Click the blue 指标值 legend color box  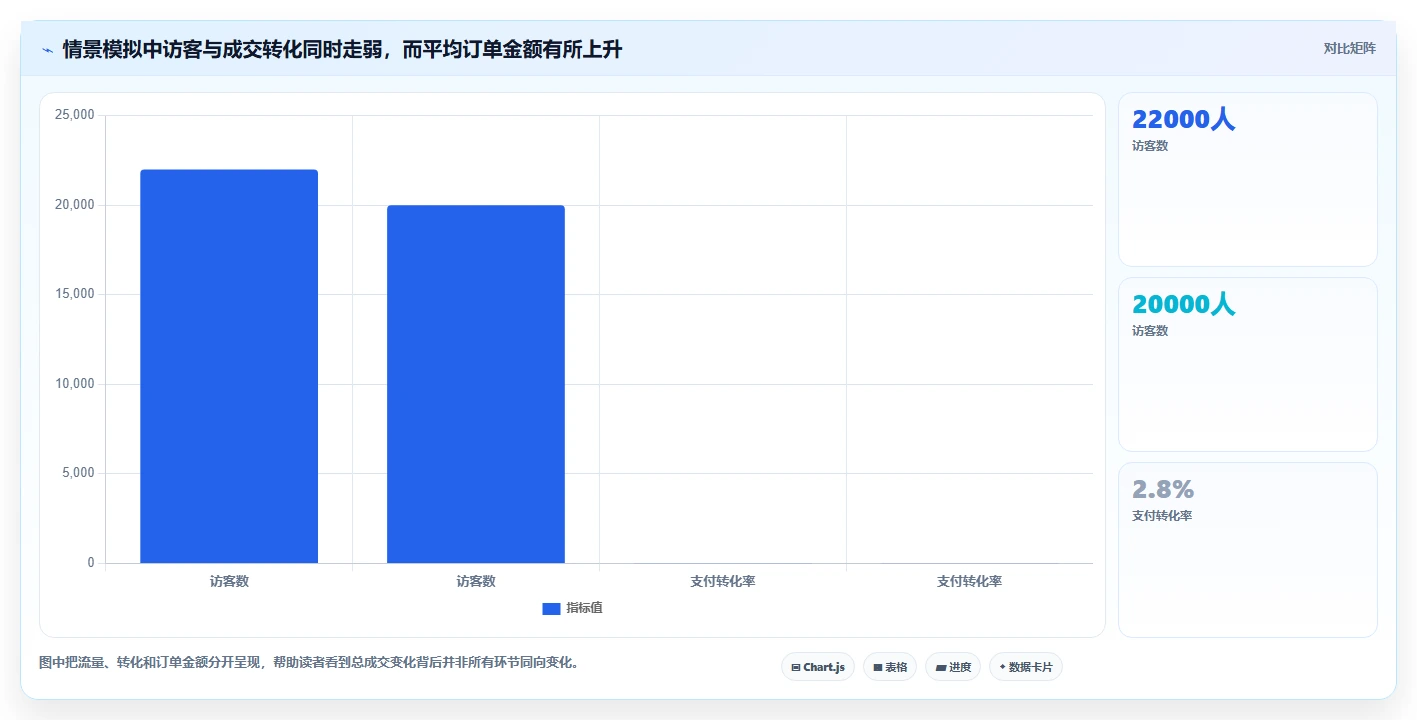pos(551,608)
